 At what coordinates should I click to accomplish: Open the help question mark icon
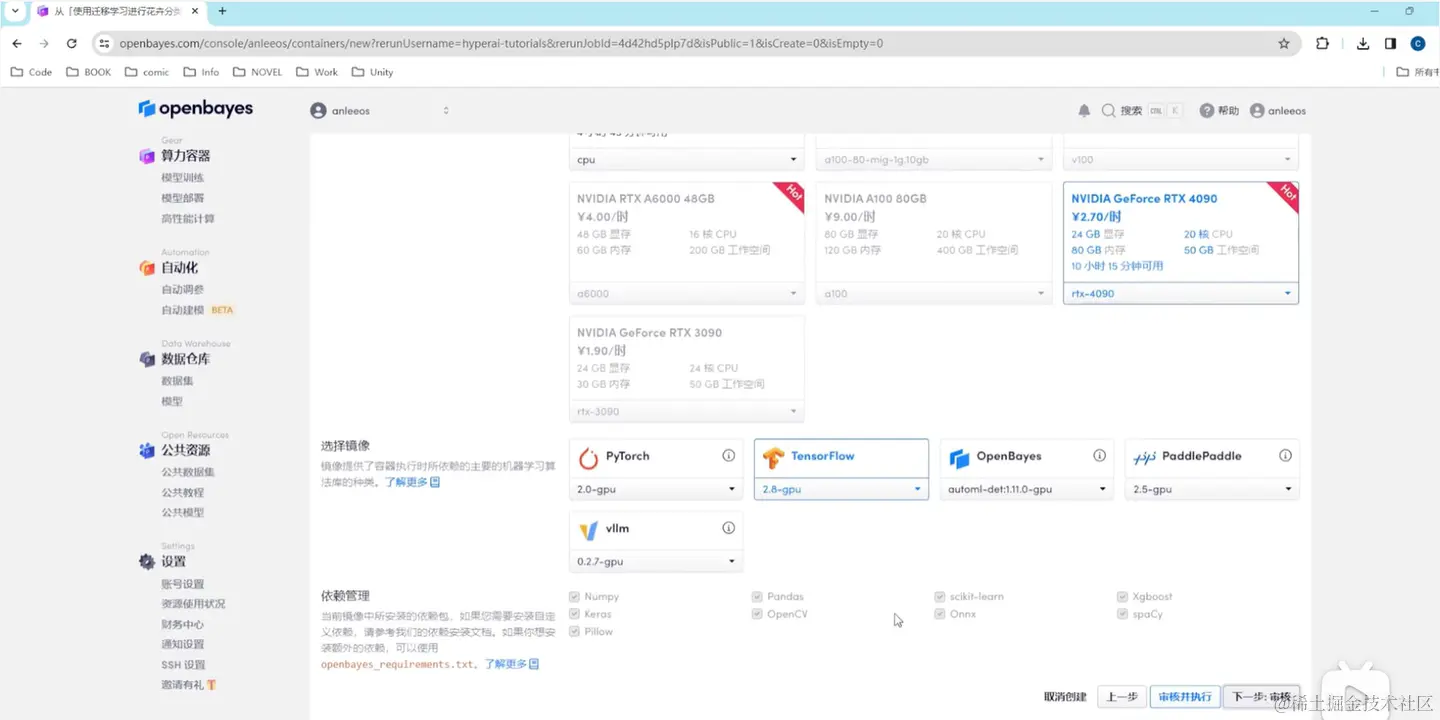[x=1207, y=111]
